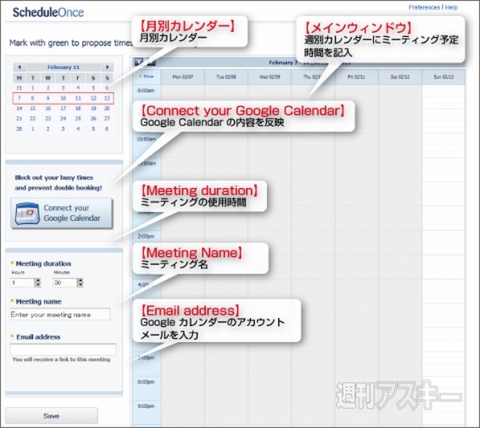Select date 27 in mini calendar
This screenshot has height=428, width=480.
[107, 119]
